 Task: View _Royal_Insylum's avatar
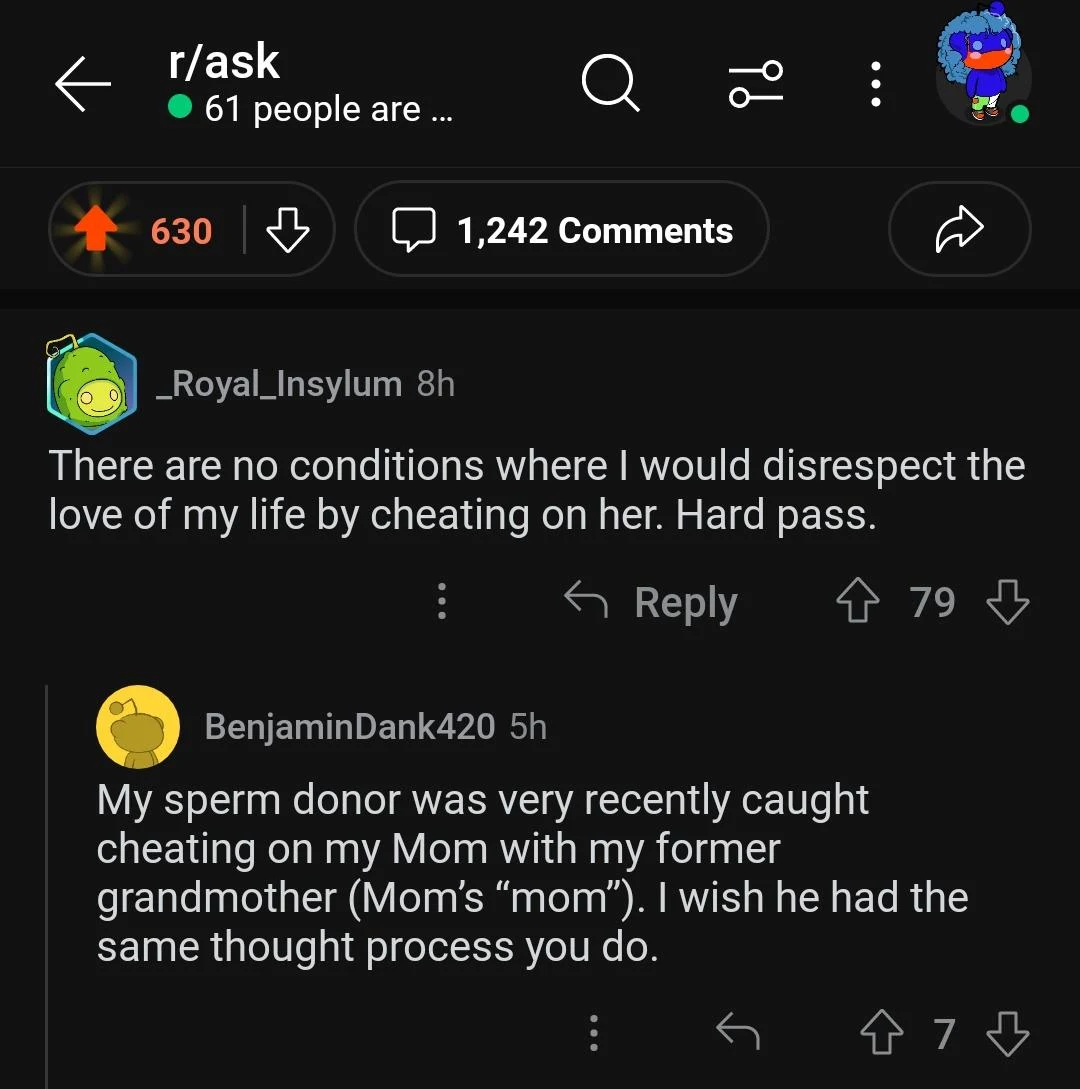click(92, 384)
